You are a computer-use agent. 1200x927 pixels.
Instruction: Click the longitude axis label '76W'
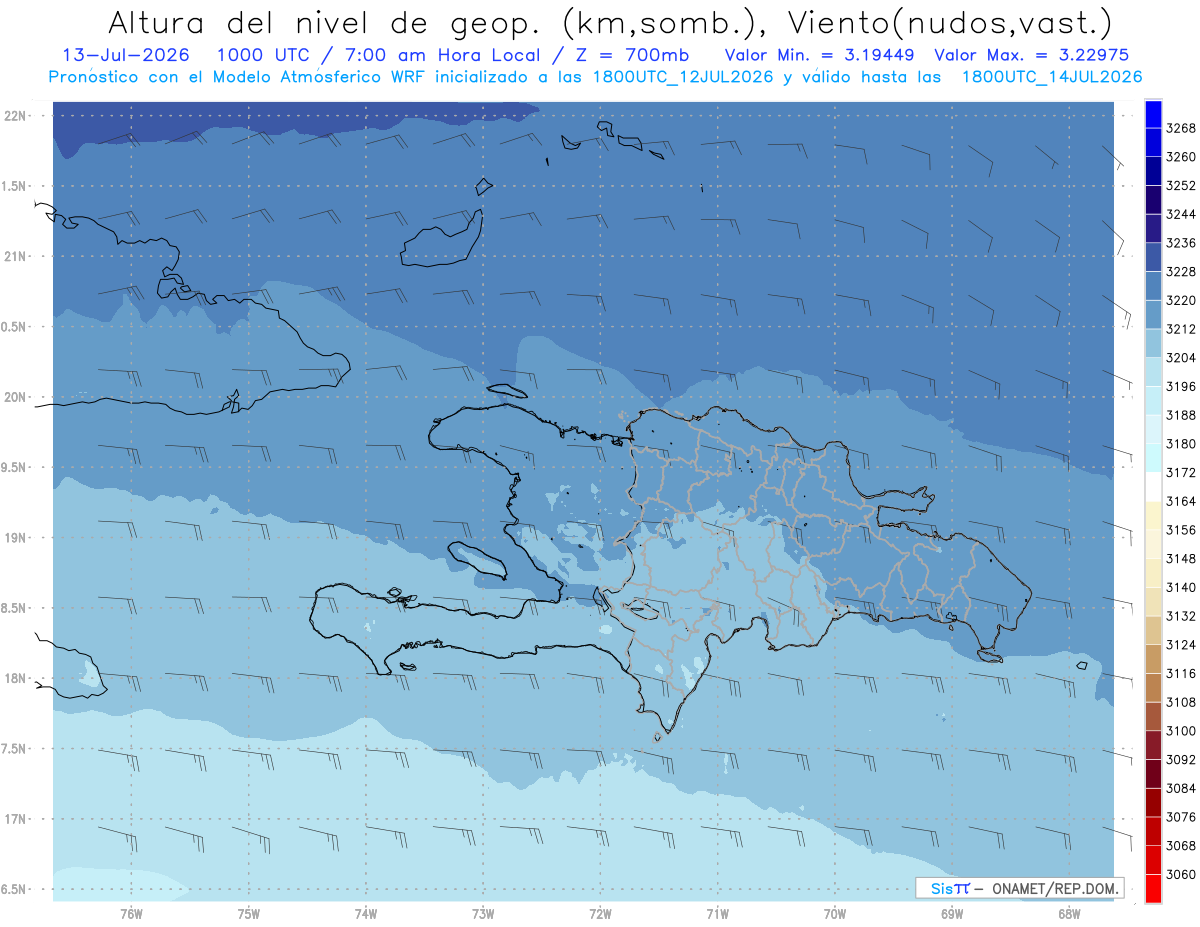click(131, 914)
